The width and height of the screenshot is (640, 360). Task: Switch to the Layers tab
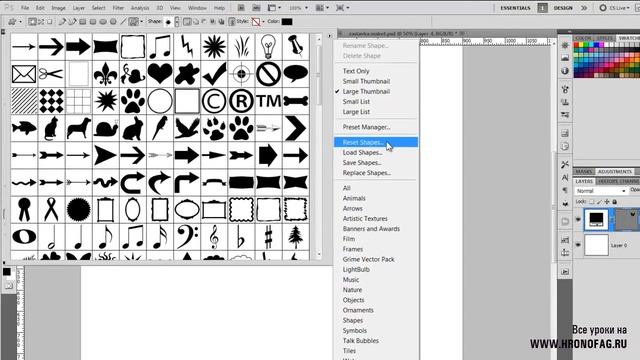point(584,181)
